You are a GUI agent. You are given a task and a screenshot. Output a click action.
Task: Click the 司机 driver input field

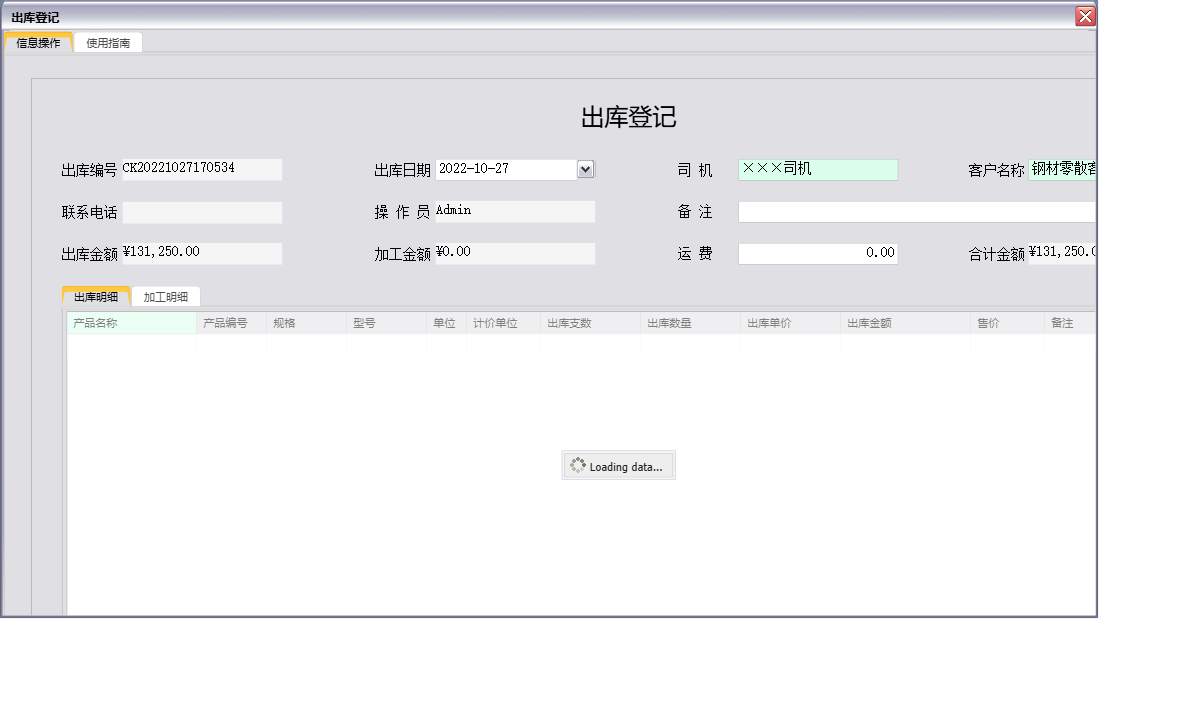[x=818, y=169]
